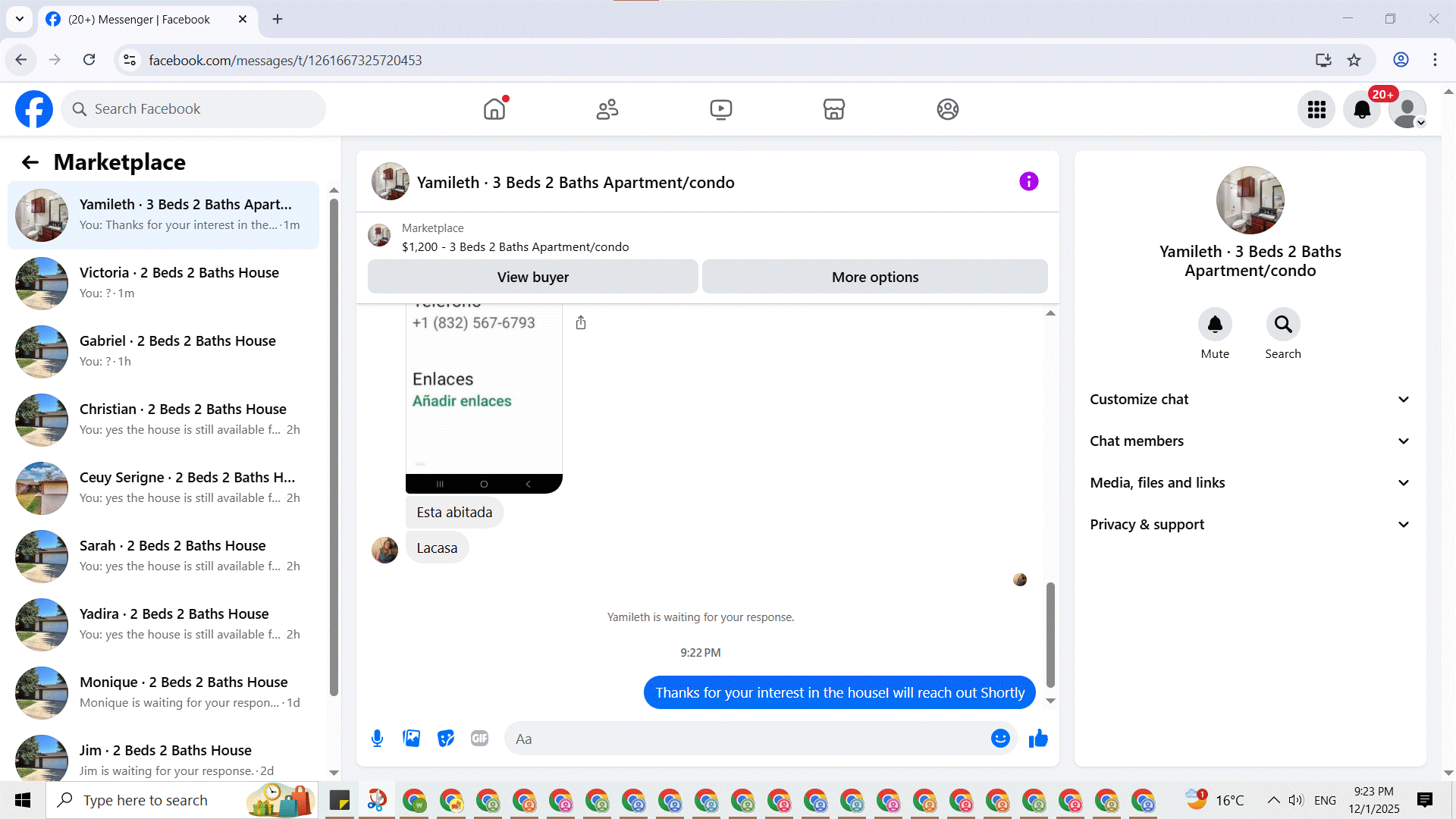Open the GIF picker
Viewport: 1456px width, 819px height.
[x=480, y=739]
